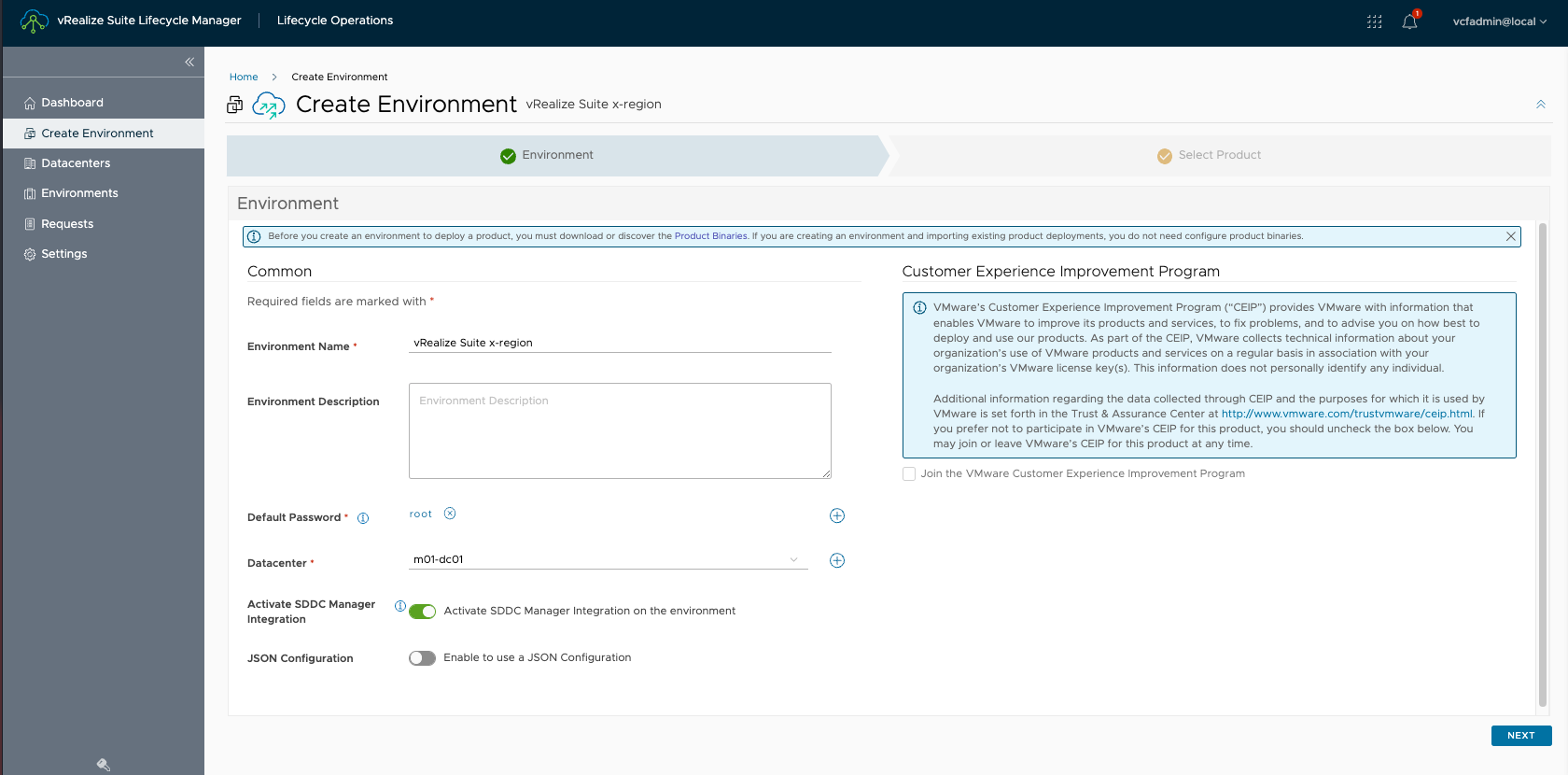Open Requests in the sidebar

104,224
